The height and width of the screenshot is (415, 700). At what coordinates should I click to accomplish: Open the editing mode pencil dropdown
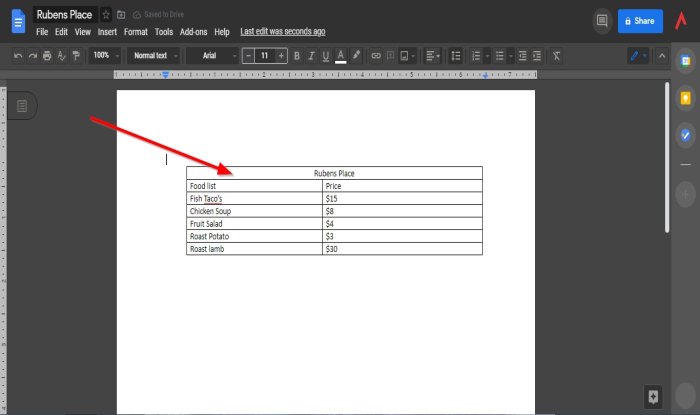[x=638, y=56]
